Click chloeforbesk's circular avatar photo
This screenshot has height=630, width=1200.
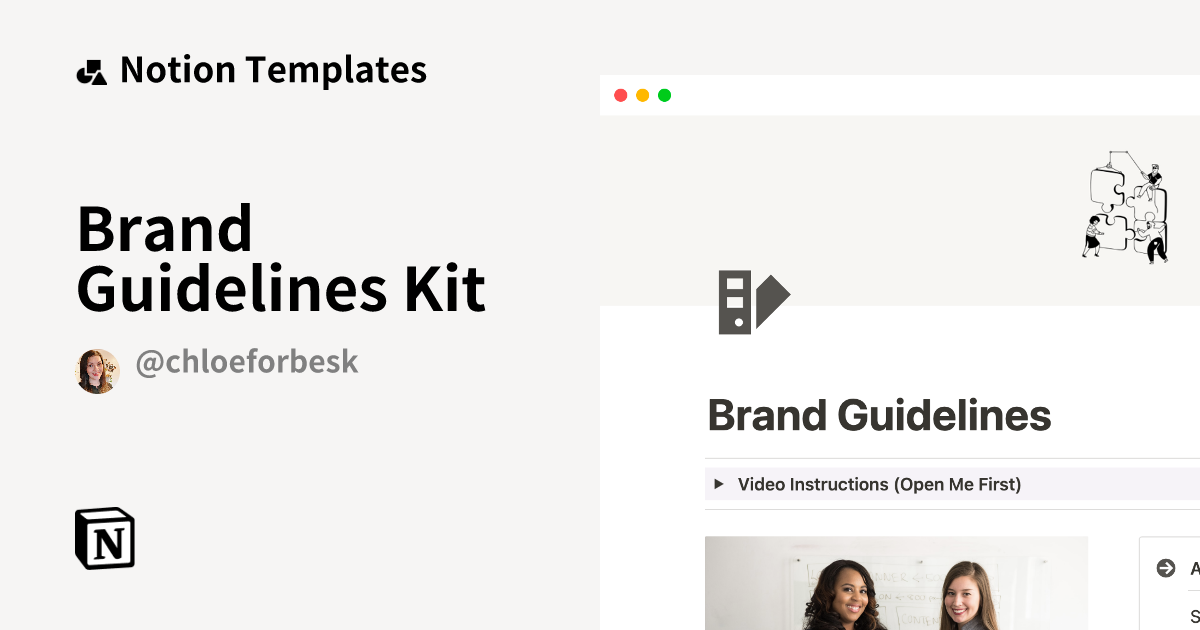click(x=97, y=370)
